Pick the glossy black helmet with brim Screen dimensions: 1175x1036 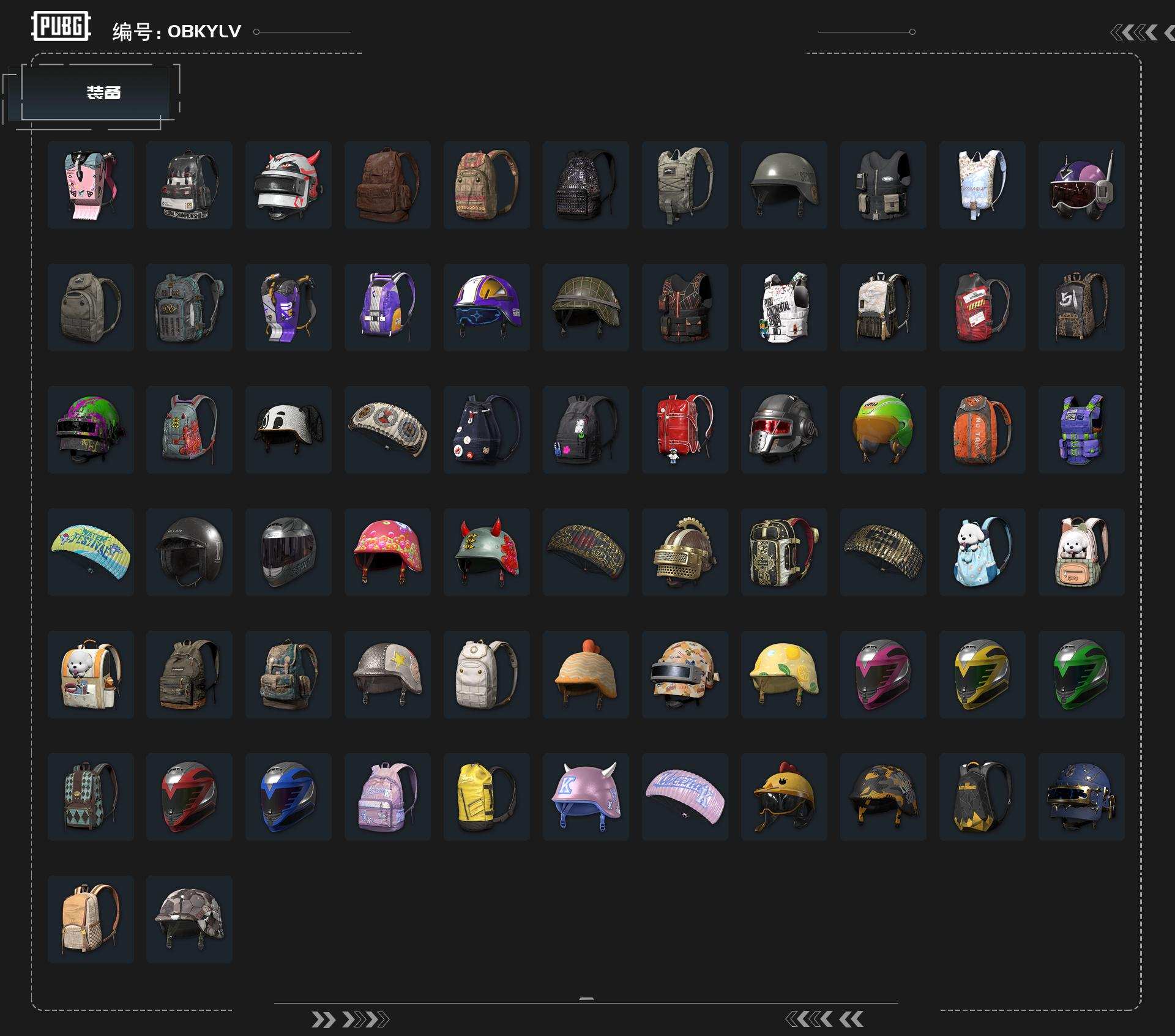(189, 552)
